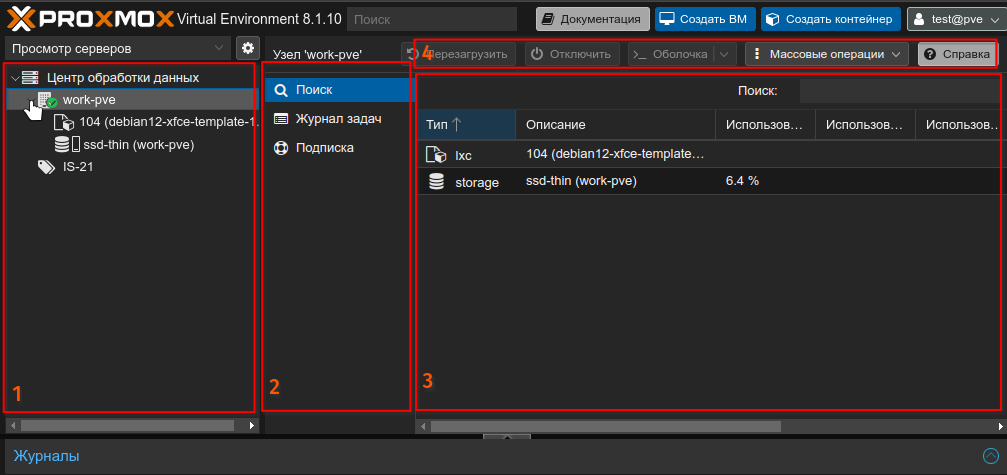Click the tag icon beside IS-21
Image resolution: width=1007 pixels, height=475 pixels.
[x=46, y=168]
